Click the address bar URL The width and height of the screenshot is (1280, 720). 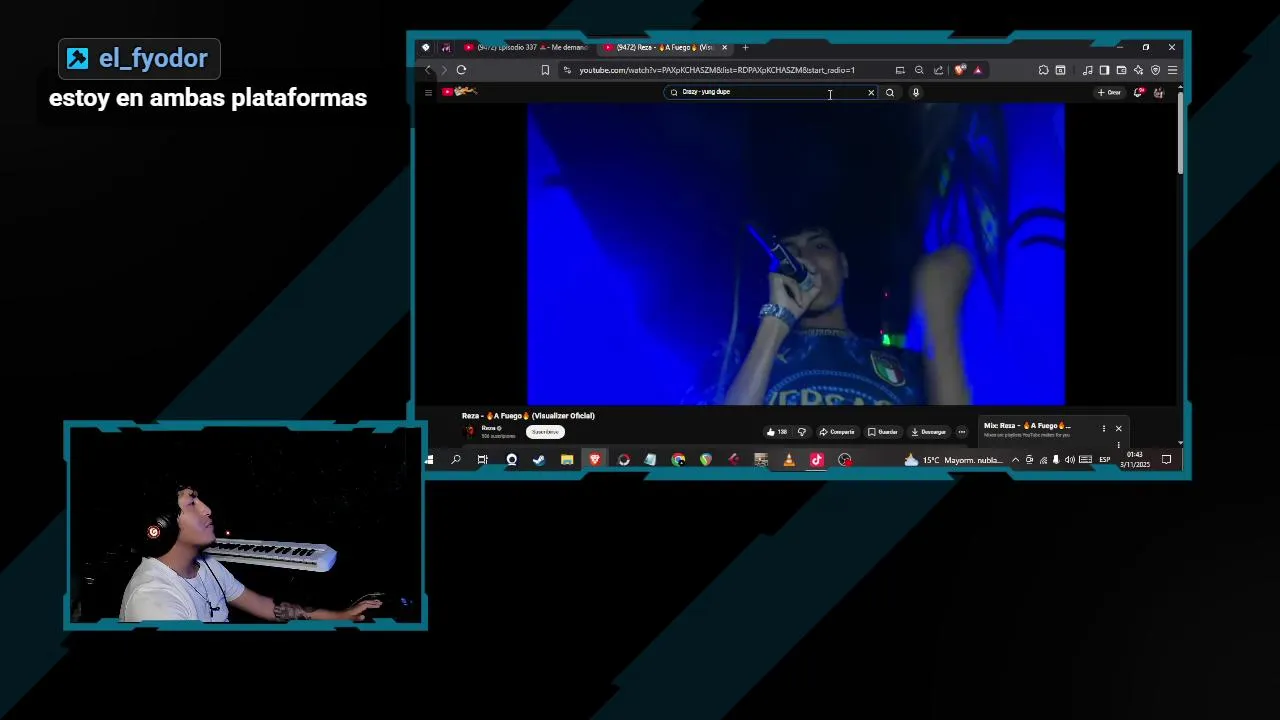pyautogui.click(x=716, y=70)
